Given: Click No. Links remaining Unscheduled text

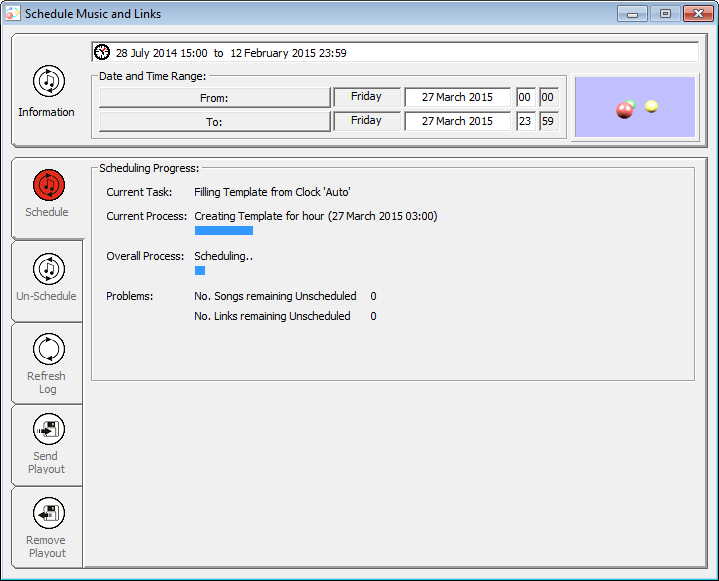Looking at the screenshot, I should [x=272, y=316].
